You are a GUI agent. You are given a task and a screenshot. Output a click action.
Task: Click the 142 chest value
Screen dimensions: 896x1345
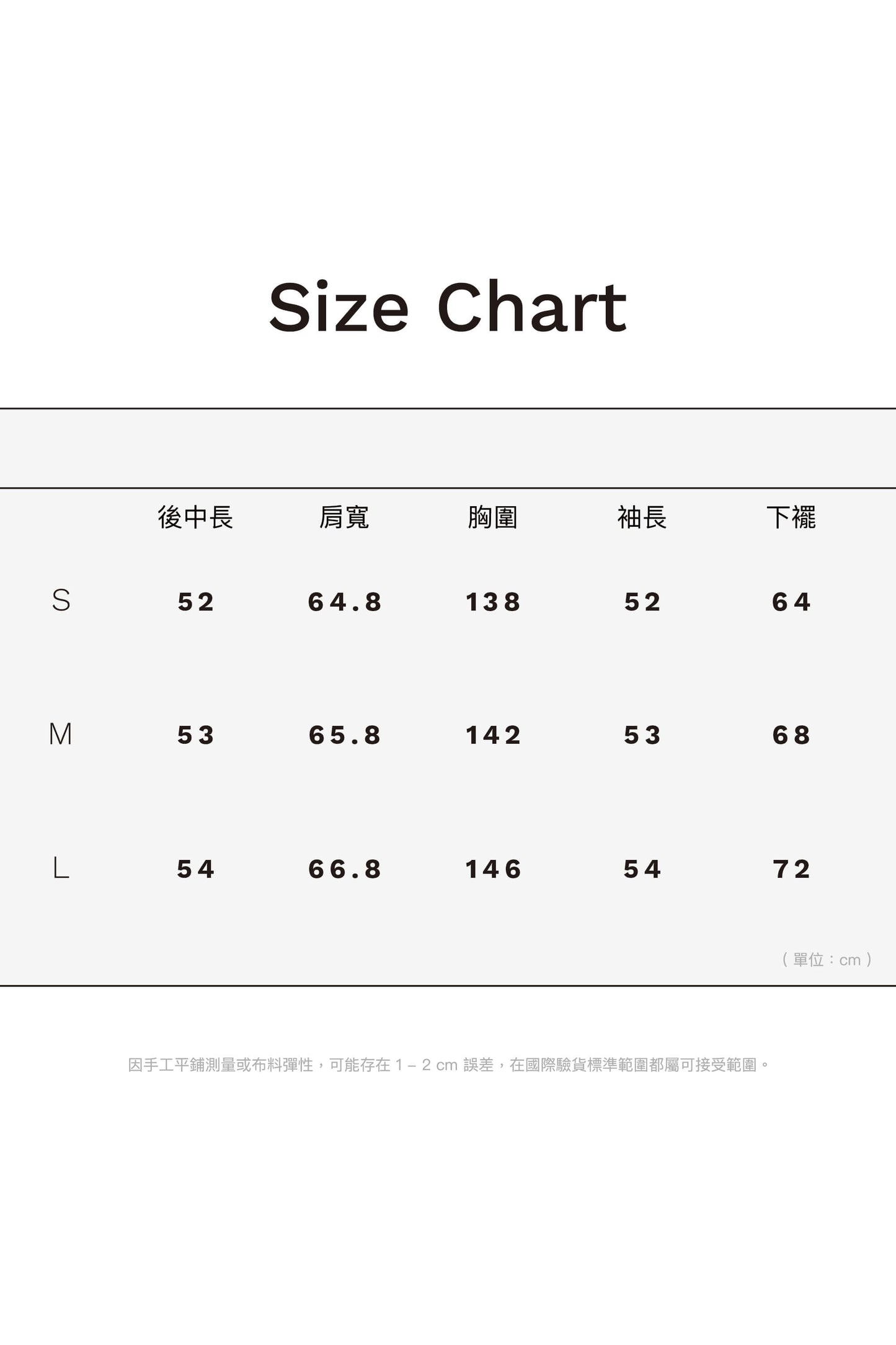[x=493, y=736]
